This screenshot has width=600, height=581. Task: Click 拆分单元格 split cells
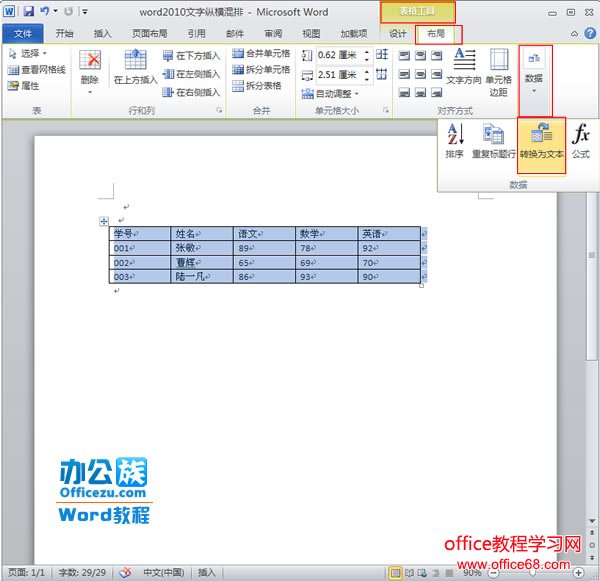coord(261,70)
